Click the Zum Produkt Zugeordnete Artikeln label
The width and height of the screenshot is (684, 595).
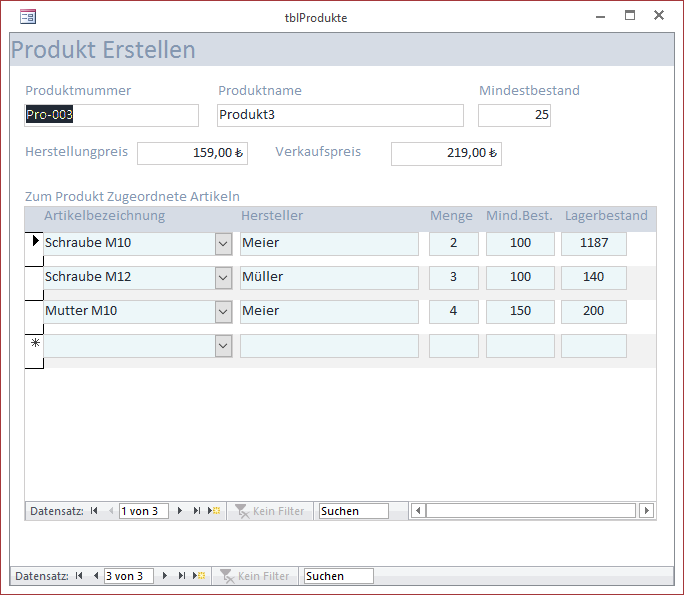click(x=132, y=196)
